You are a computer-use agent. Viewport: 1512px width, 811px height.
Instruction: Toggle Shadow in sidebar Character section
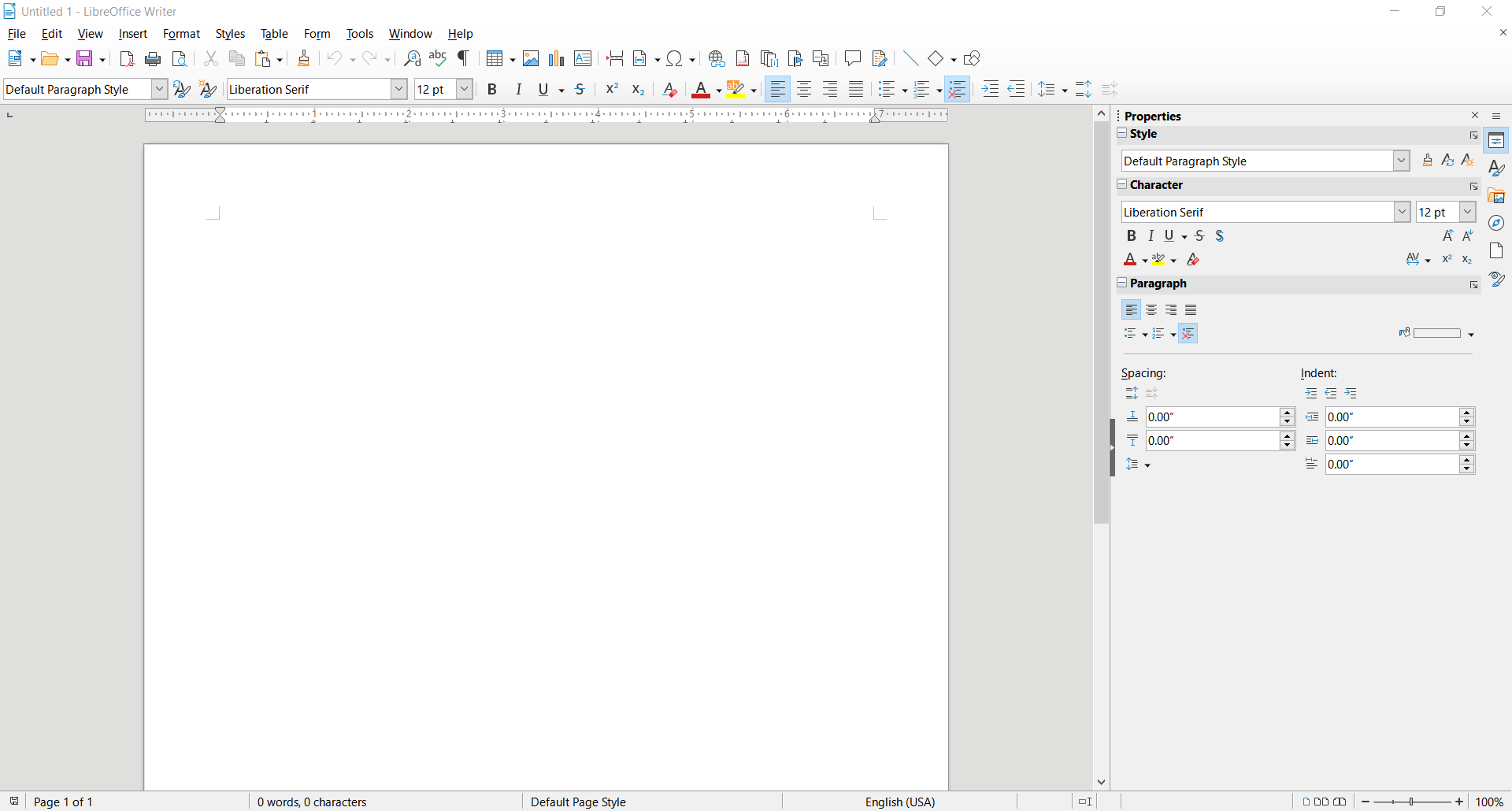(1220, 236)
